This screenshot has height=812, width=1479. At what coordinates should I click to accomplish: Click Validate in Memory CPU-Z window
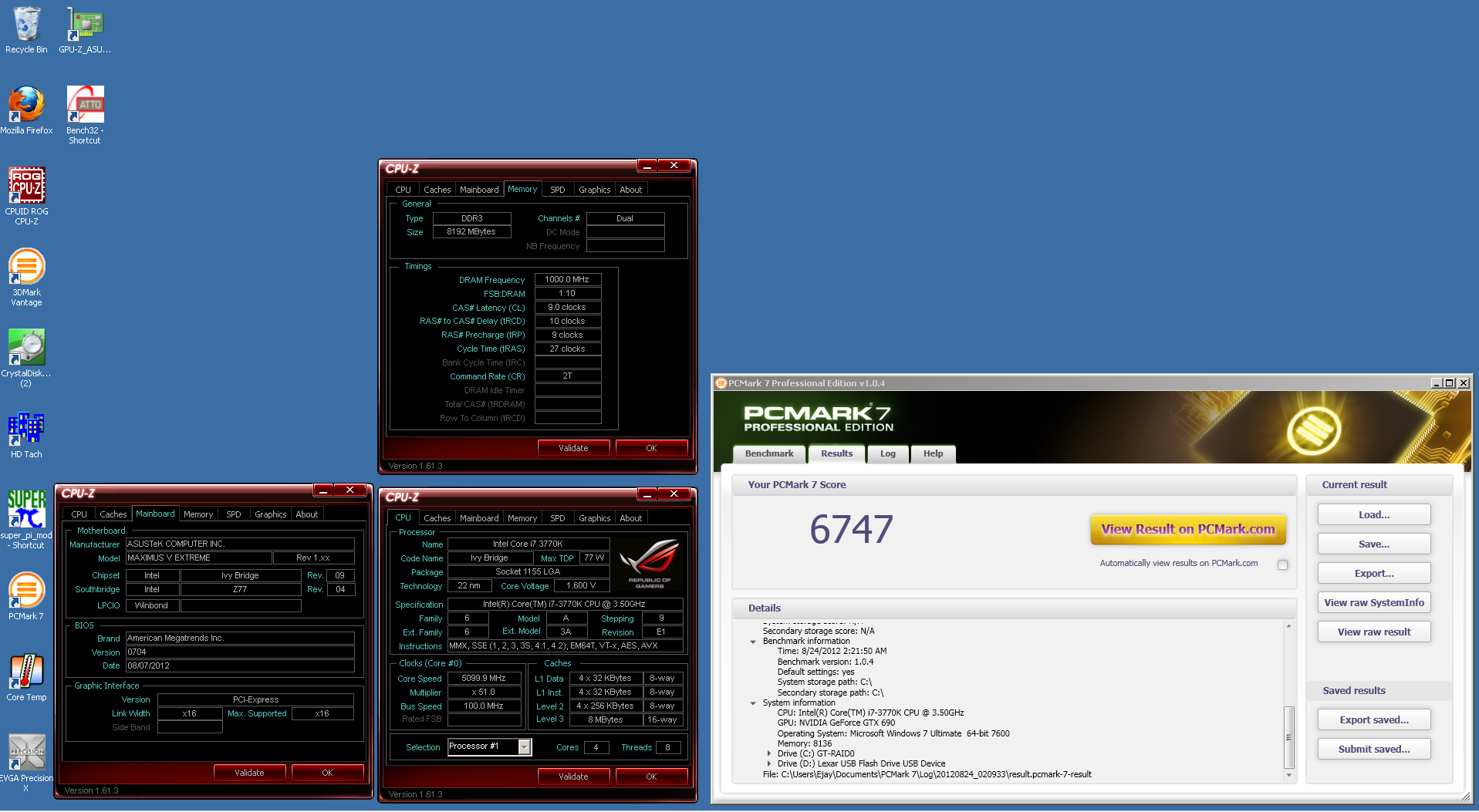(x=573, y=448)
